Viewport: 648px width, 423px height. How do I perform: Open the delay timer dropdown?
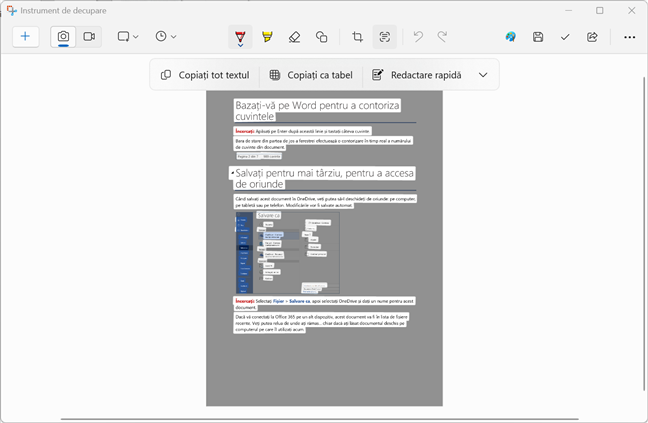pyautogui.click(x=166, y=37)
